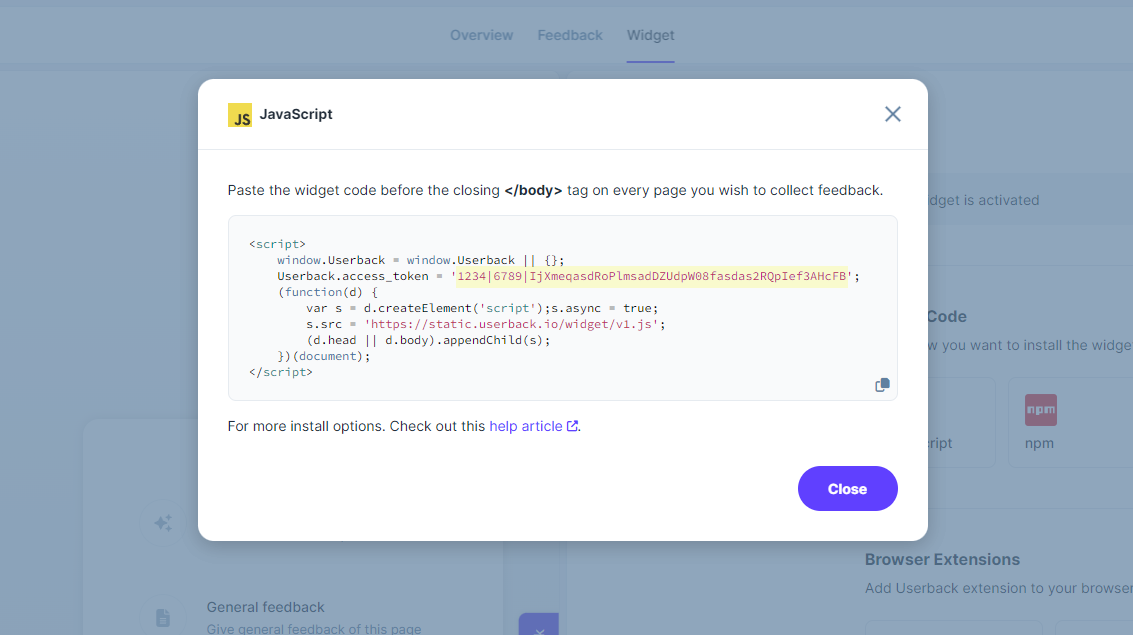The image size is (1133, 635).
Task: Click the external link icon after help article
Action: tap(572, 426)
